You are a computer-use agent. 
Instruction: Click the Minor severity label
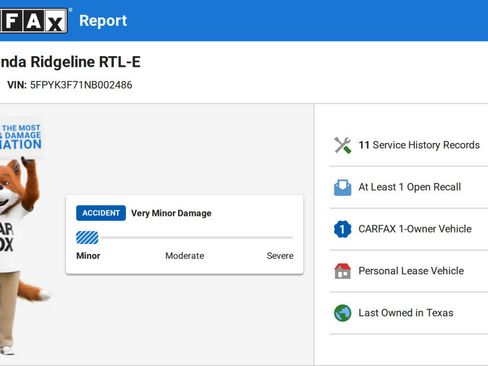coord(88,256)
